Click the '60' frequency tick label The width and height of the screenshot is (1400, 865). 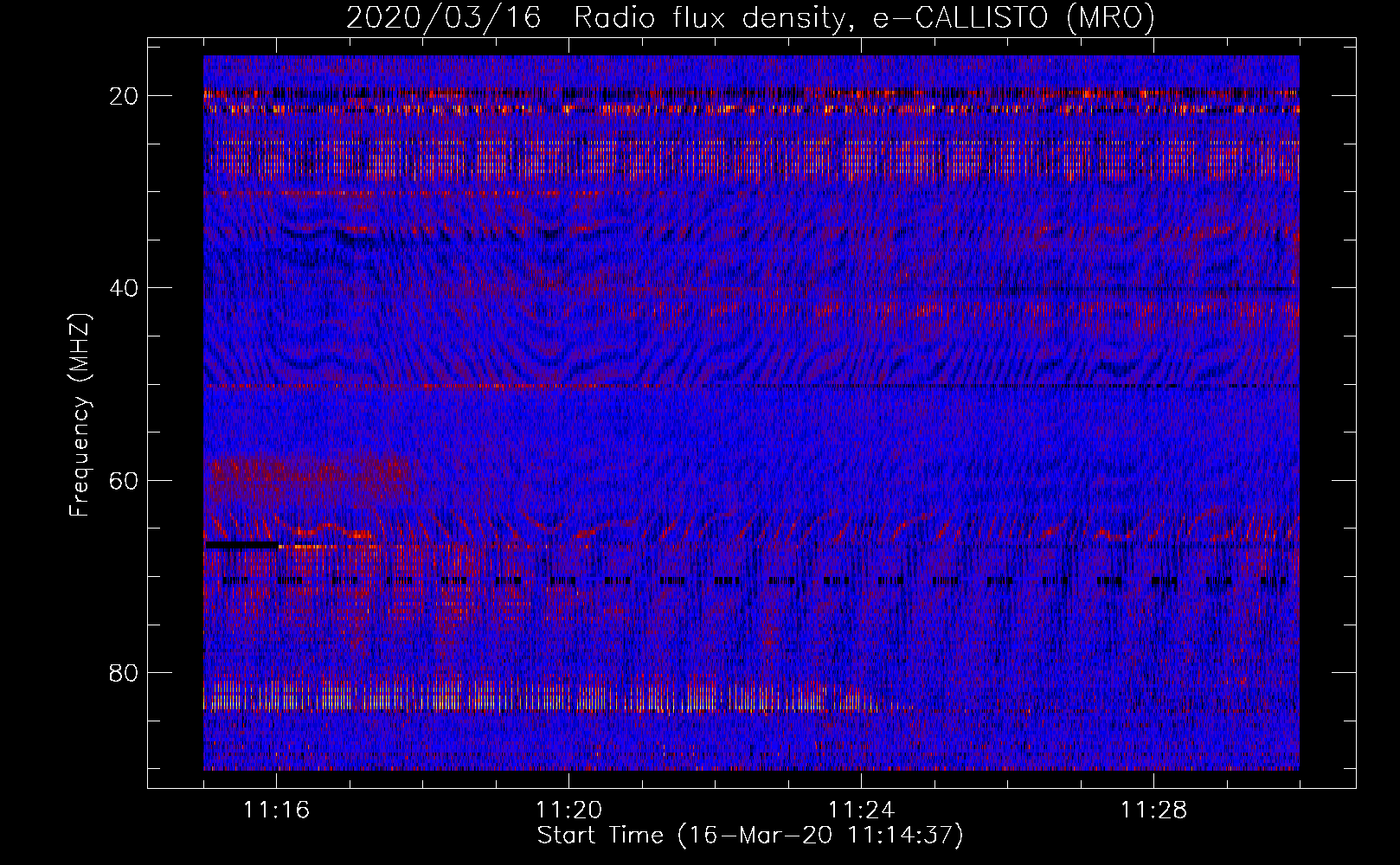pyautogui.click(x=124, y=481)
